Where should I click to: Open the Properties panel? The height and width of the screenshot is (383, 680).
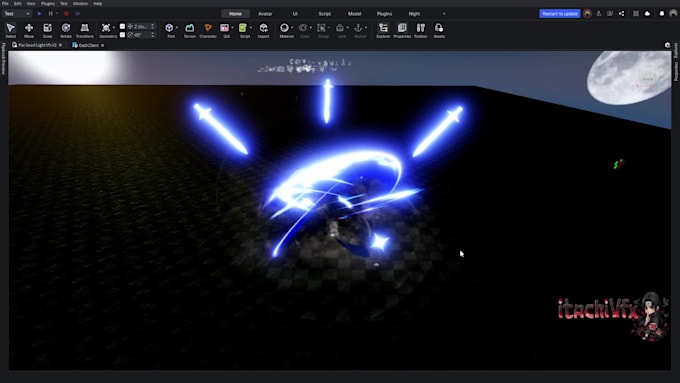402,30
